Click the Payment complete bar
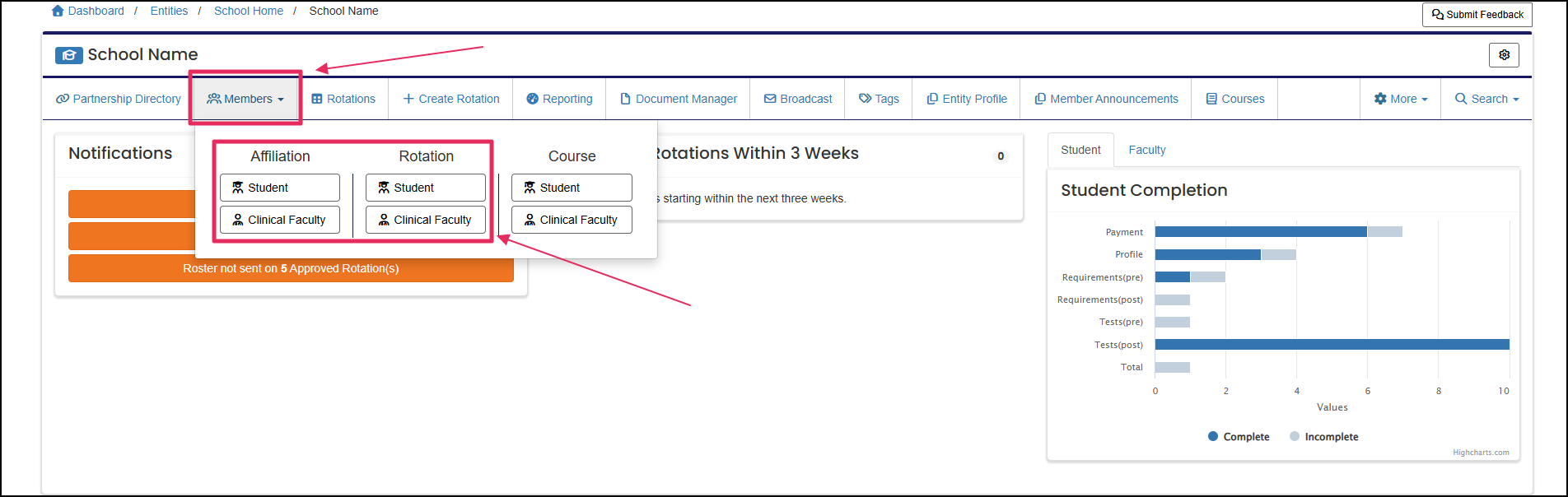 tap(1261, 232)
